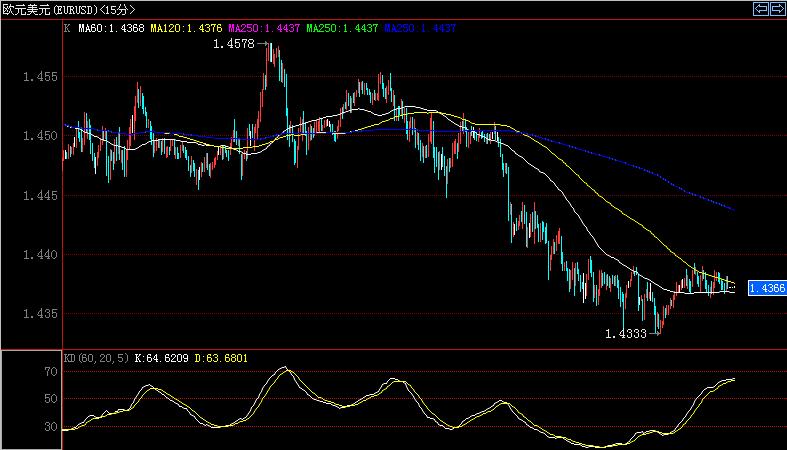Click the 50 level on KD axis

tap(51, 399)
